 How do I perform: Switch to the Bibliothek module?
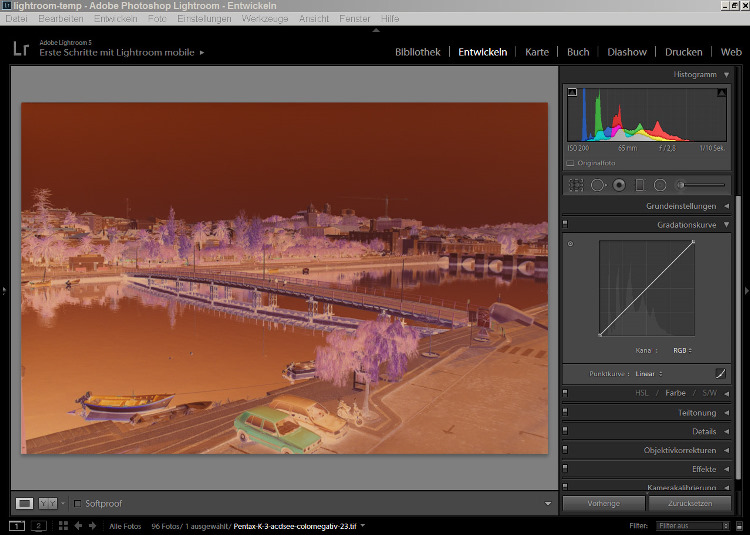coord(417,52)
